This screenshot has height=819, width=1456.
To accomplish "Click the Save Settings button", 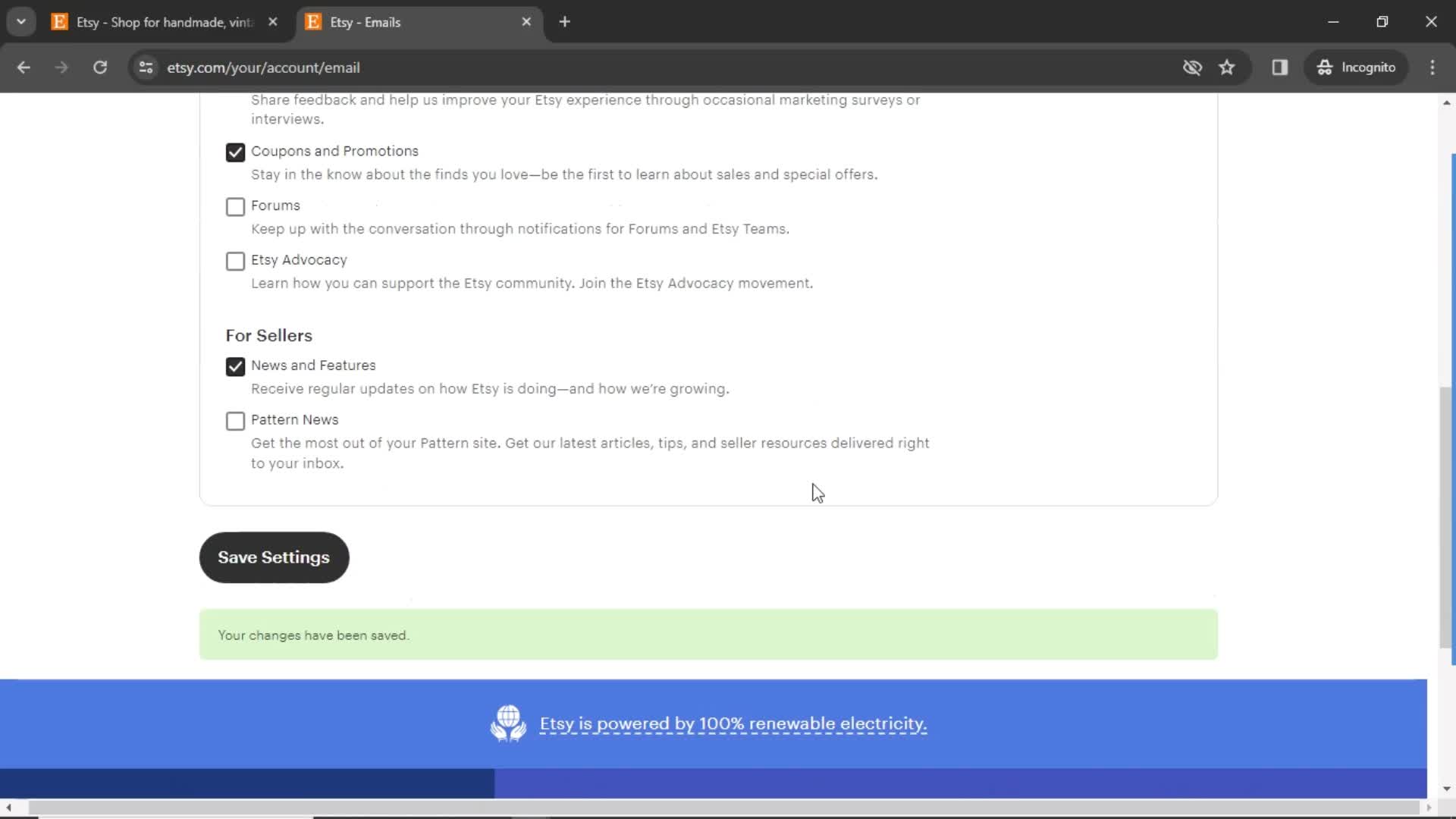I will coord(274,557).
